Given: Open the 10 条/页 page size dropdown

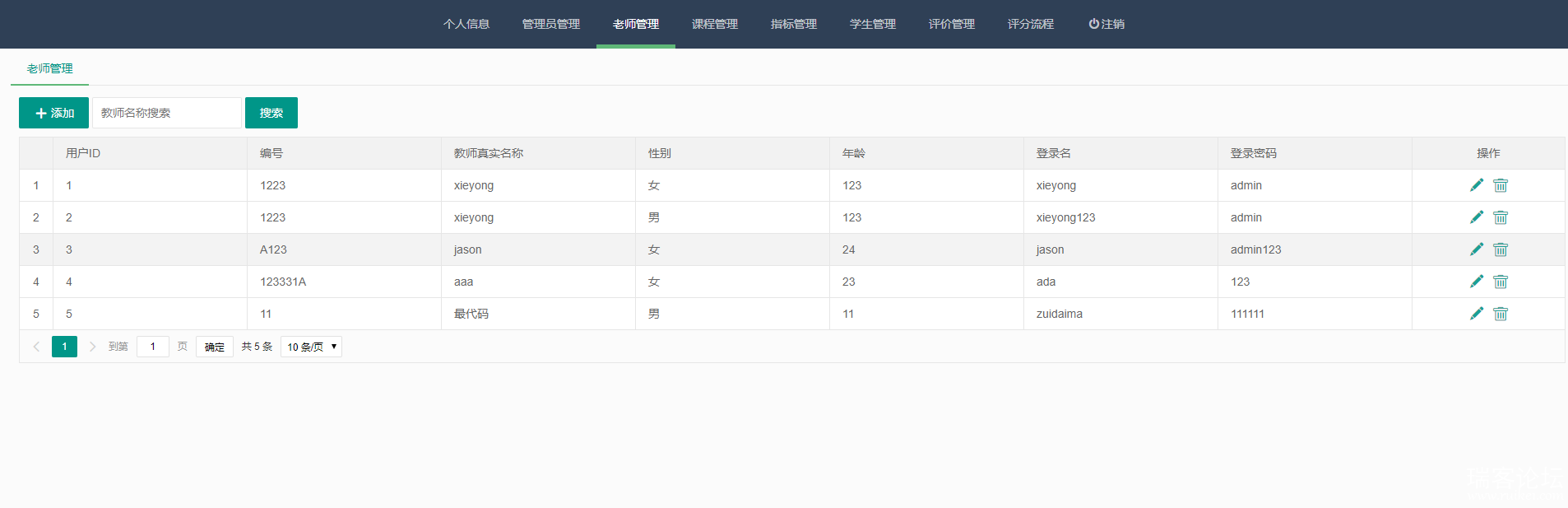Looking at the screenshot, I should coord(311,347).
